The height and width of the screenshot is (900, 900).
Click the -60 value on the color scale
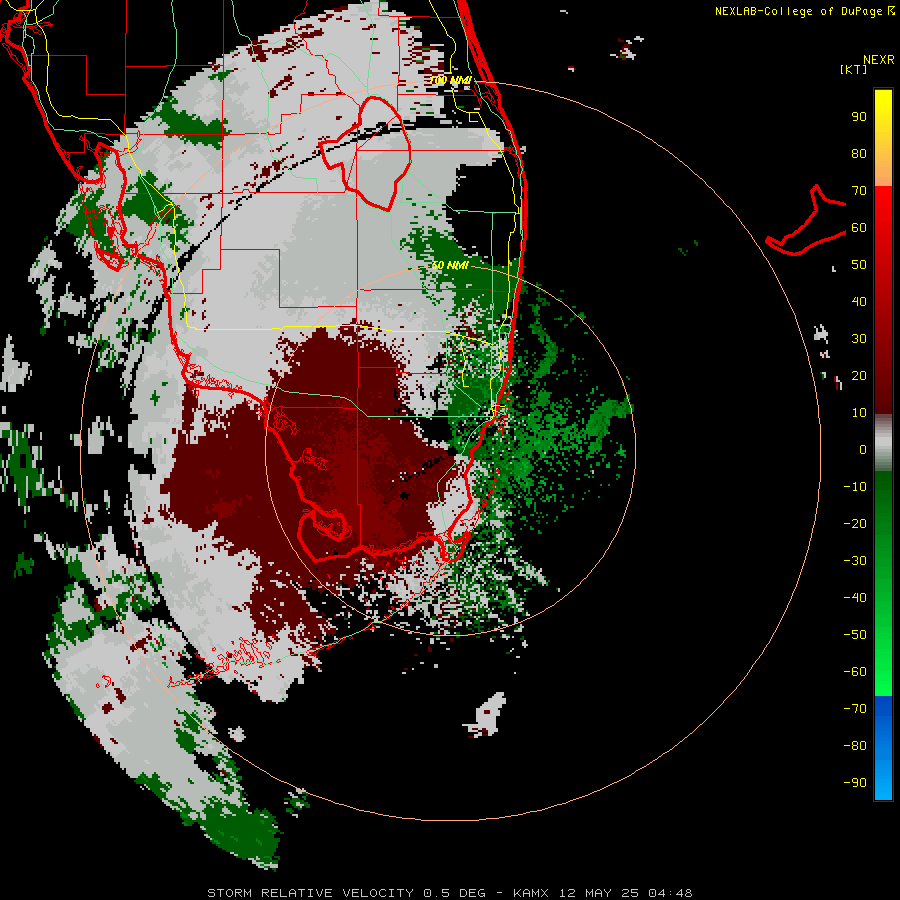click(x=855, y=672)
